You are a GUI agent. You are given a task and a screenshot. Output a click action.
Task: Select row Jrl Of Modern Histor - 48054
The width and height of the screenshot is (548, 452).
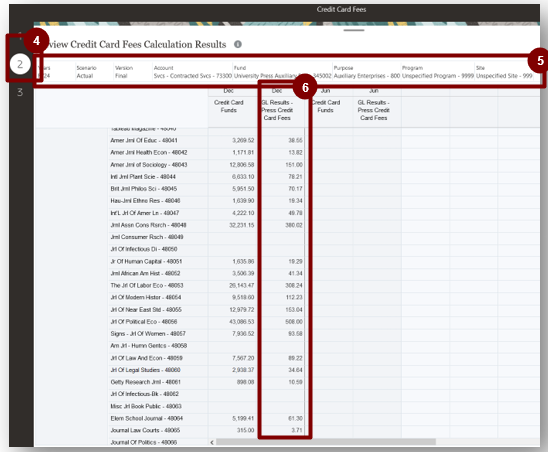(146, 297)
